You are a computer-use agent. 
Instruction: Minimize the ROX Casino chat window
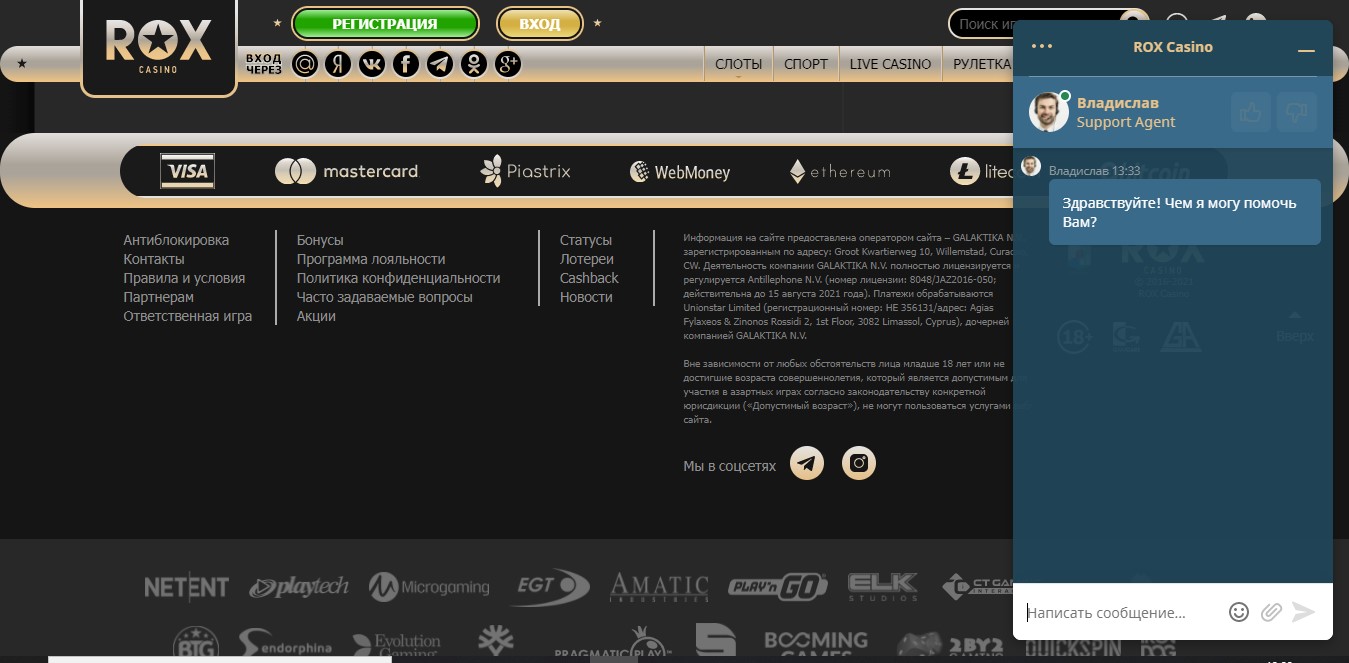[x=1306, y=49]
